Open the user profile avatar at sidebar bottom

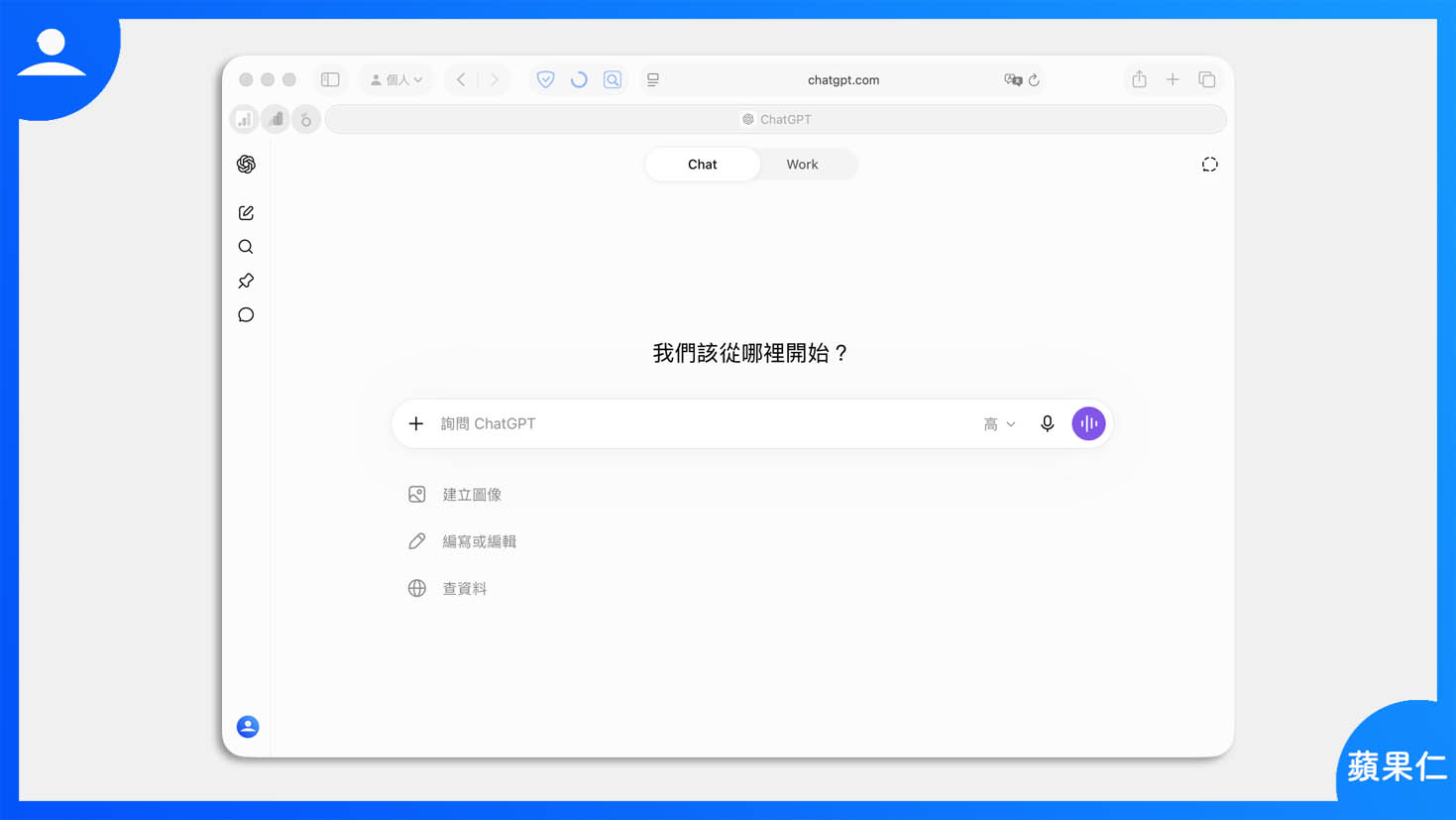(248, 727)
